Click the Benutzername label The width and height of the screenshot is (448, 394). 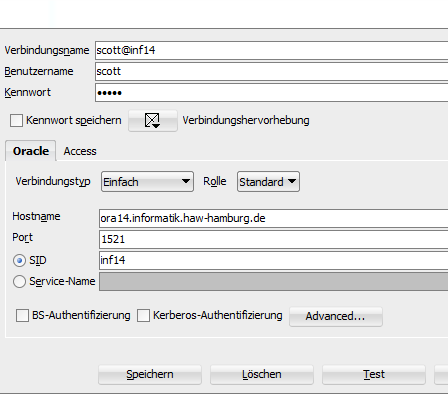tap(39, 71)
